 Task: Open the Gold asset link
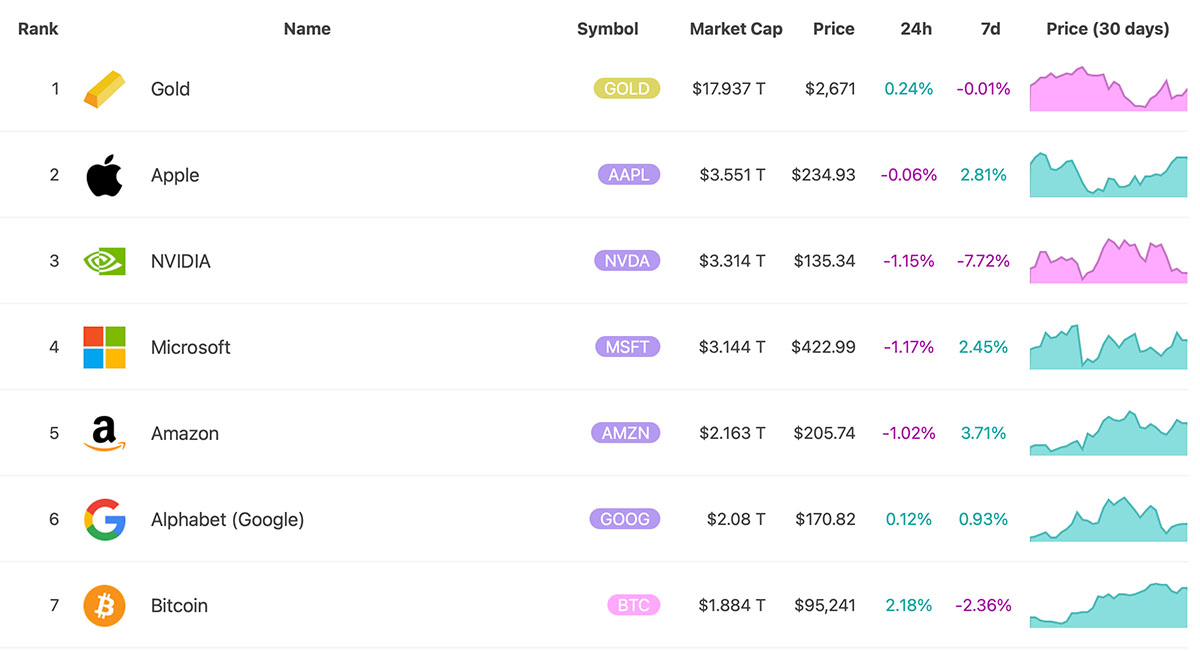170,89
